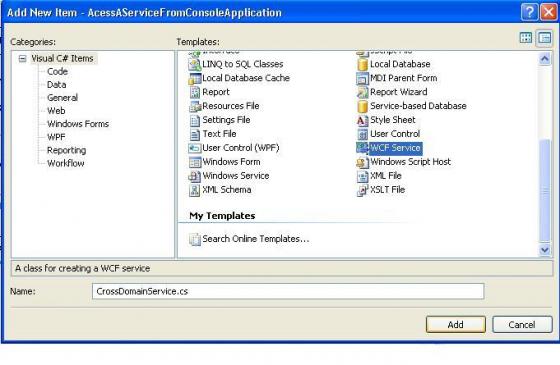Switch templates to small icons view
The width and height of the screenshot is (560, 365).
(545, 38)
